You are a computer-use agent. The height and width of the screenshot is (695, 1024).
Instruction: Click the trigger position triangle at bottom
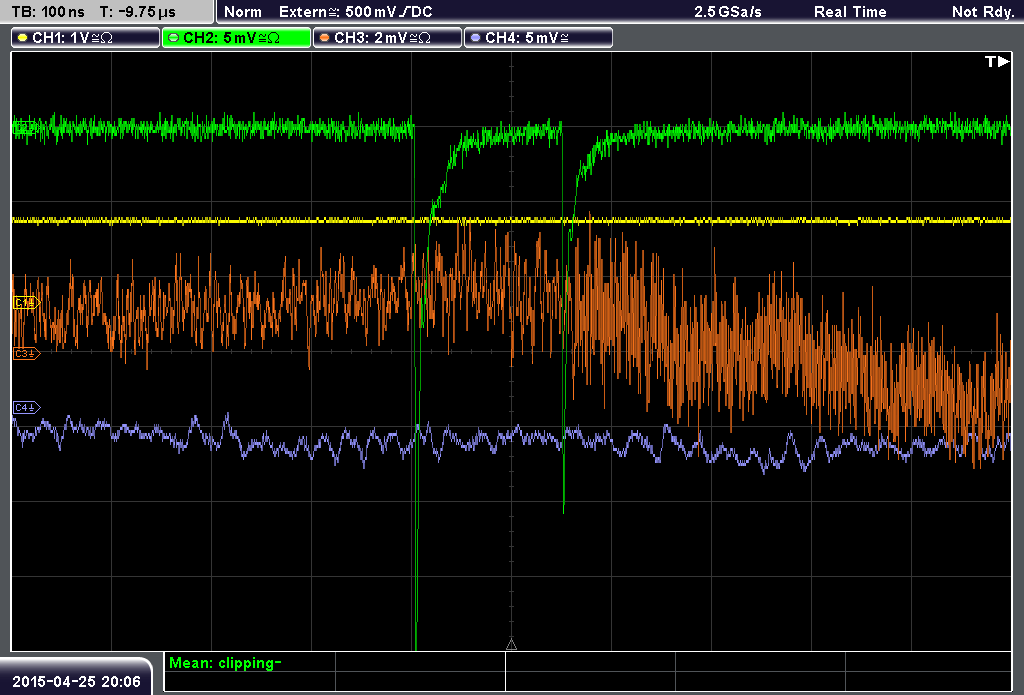click(x=511, y=645)
